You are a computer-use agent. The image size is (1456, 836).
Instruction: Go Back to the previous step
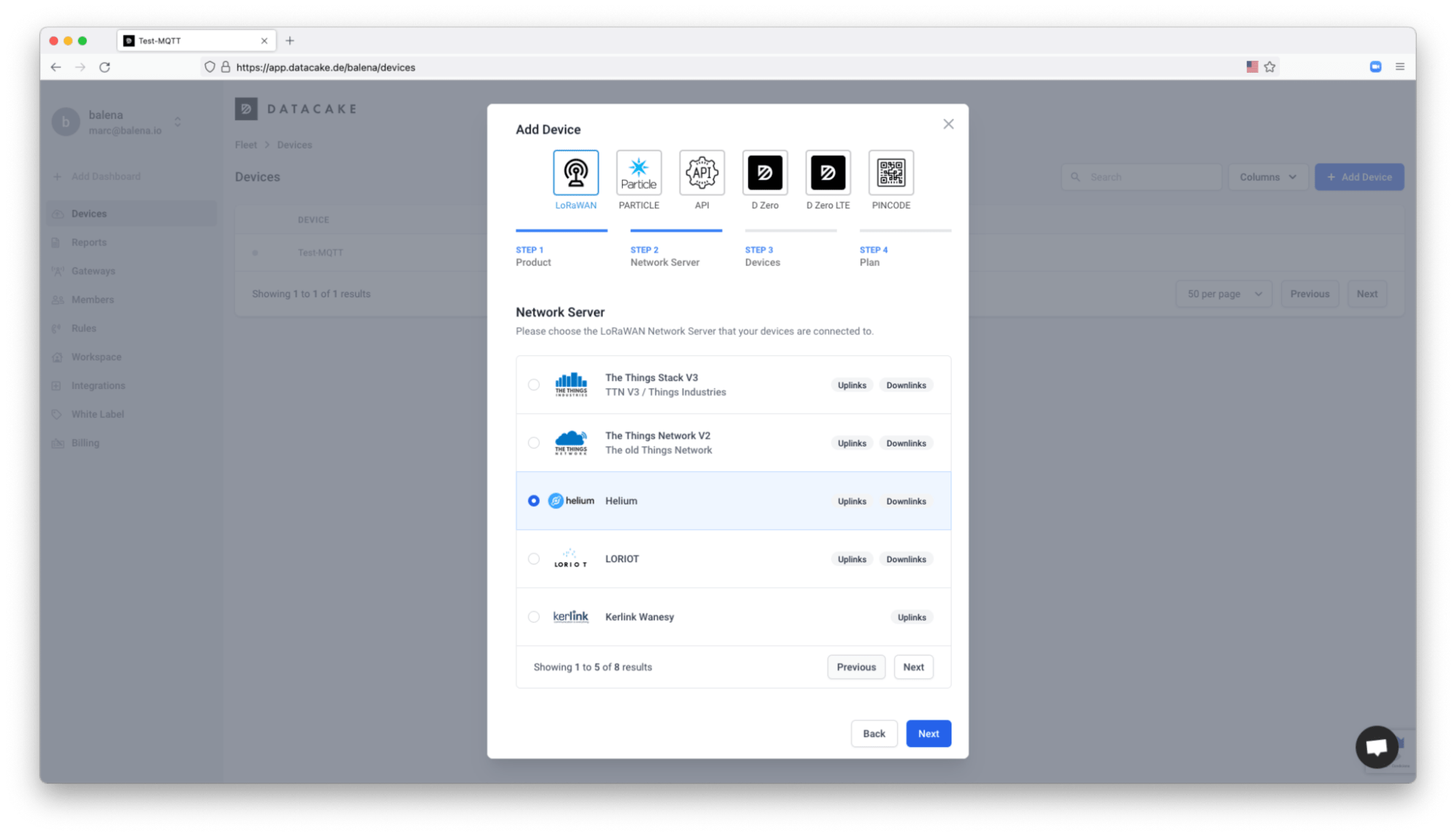[873, 733]
